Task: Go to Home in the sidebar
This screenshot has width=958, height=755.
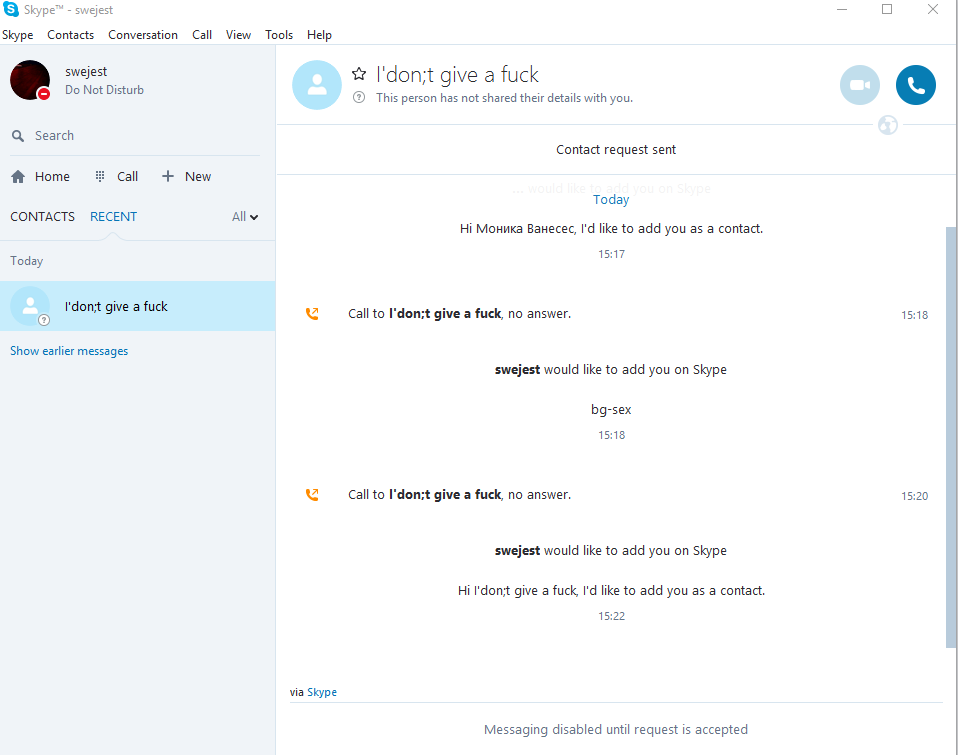Action: pos(40,177)
